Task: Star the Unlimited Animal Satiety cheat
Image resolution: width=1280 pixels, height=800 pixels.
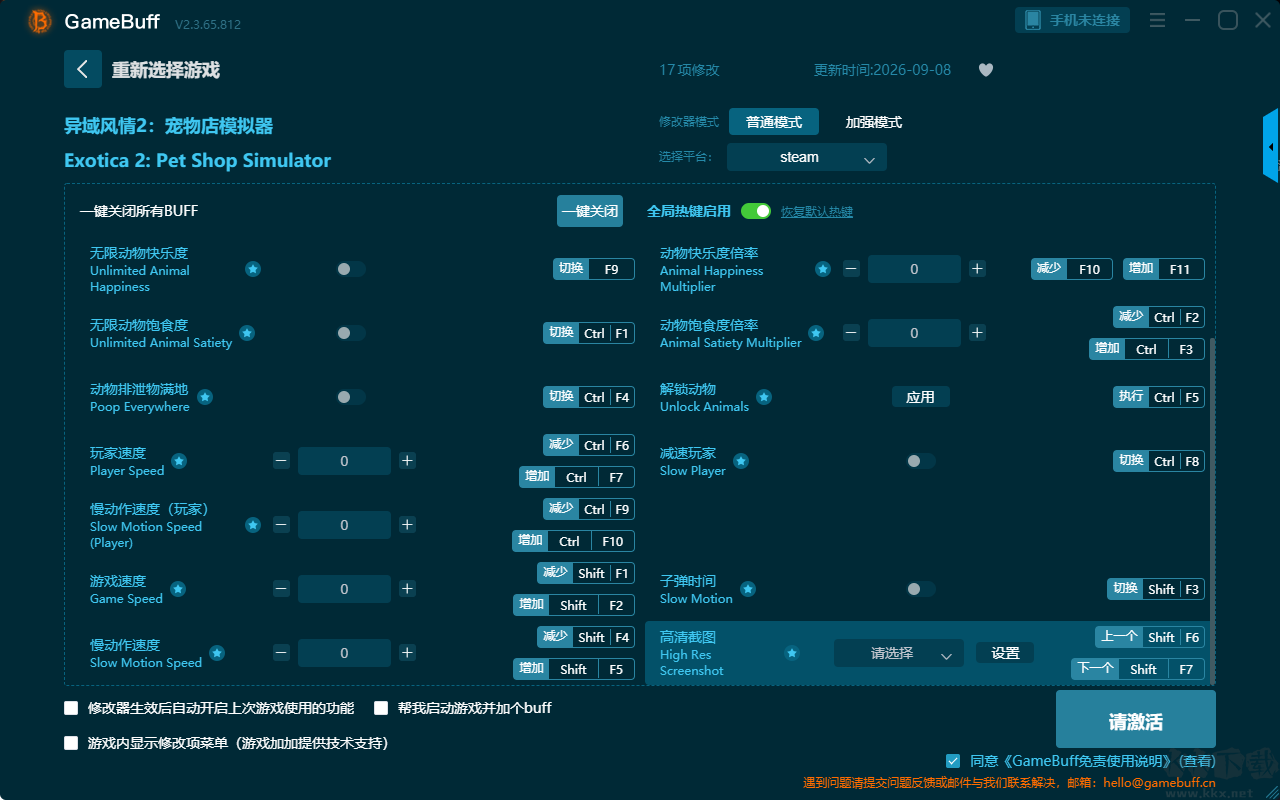Action: tap(247, 333)
